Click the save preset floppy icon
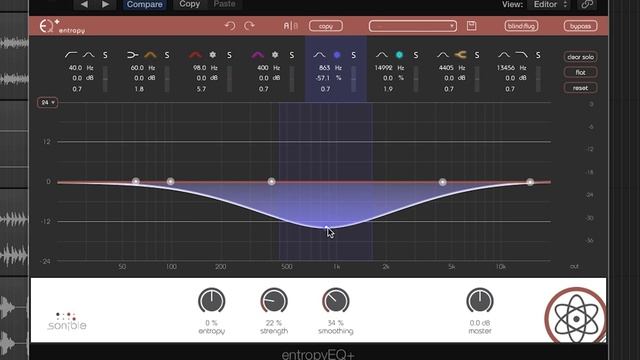 click(x=471, y=26)
